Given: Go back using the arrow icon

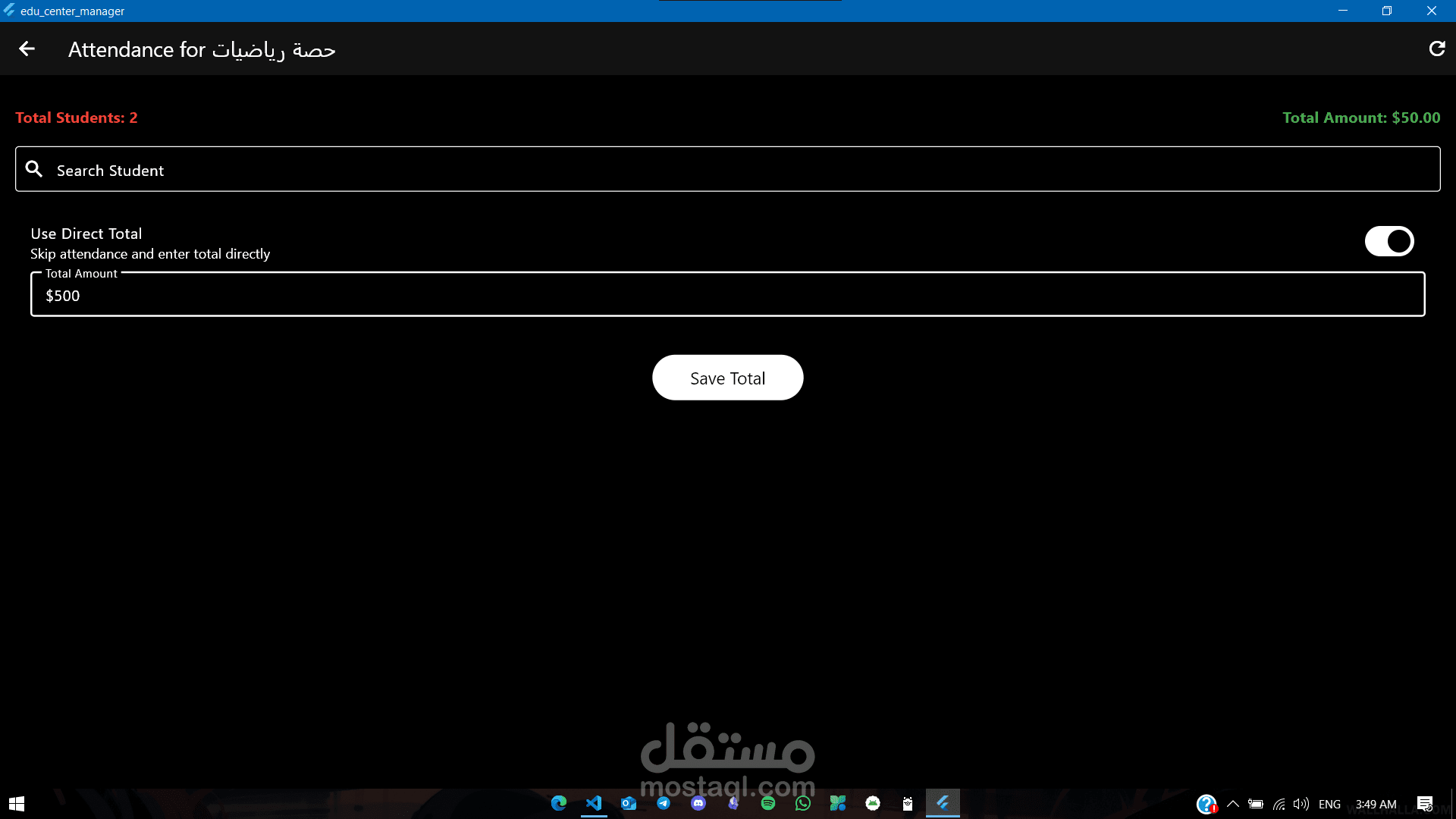Looking at the screenshot, I should (x=27, y=49).
